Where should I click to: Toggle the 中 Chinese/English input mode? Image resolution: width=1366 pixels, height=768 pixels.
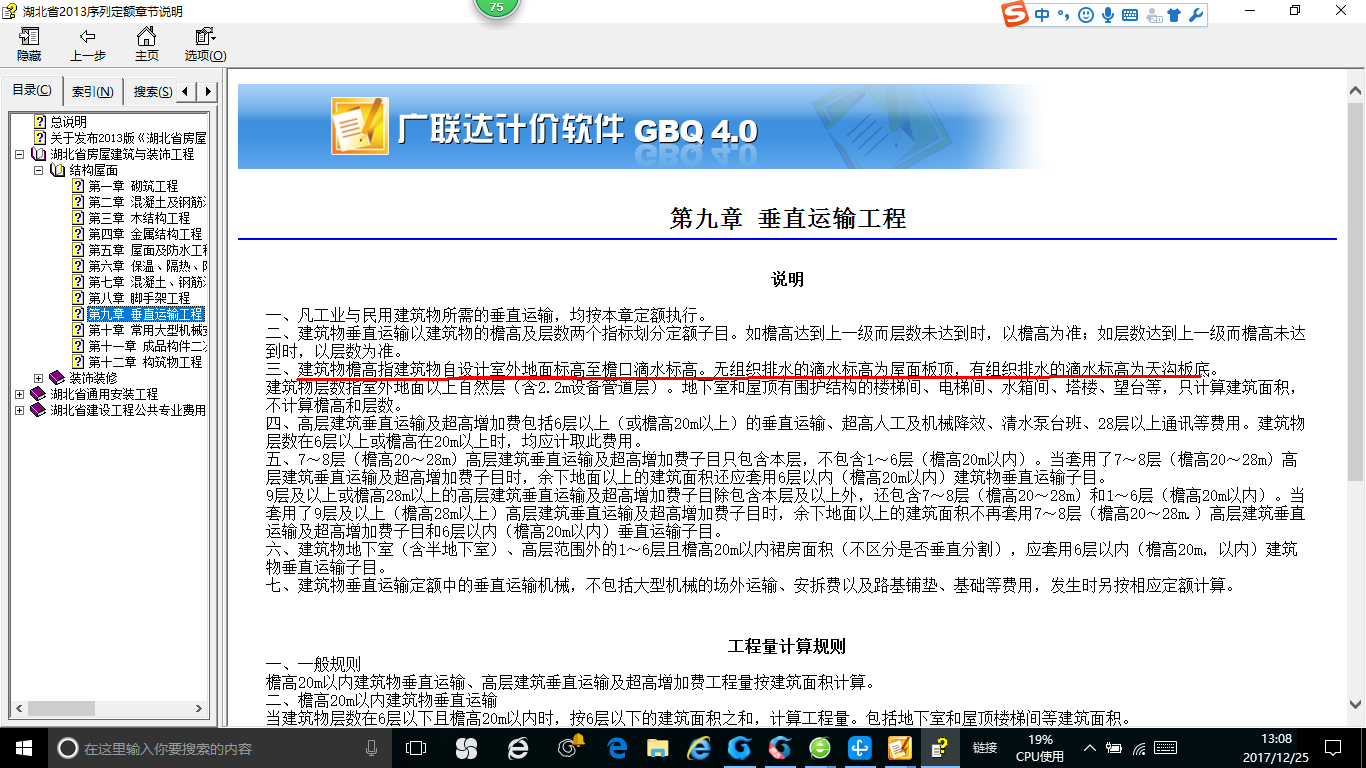click(1043, 15)
